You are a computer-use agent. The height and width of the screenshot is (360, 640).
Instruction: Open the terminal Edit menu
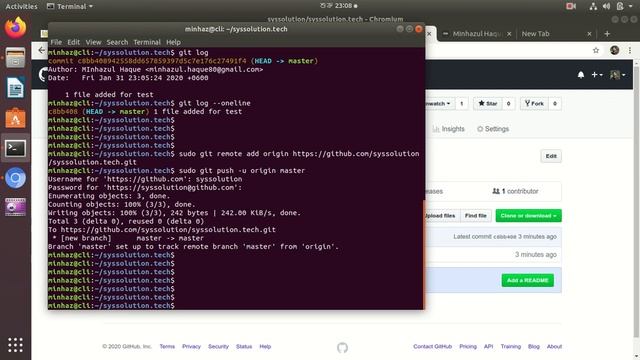coord(73,42)
